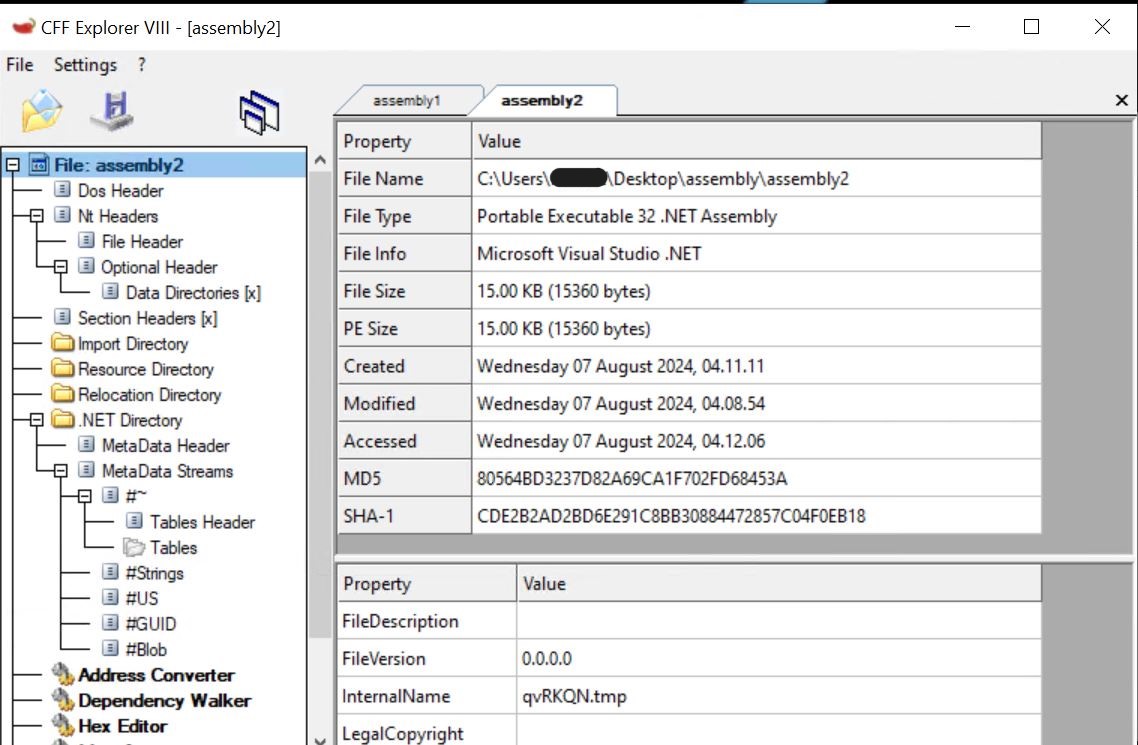Open the File menu

(x=20, y=65)
